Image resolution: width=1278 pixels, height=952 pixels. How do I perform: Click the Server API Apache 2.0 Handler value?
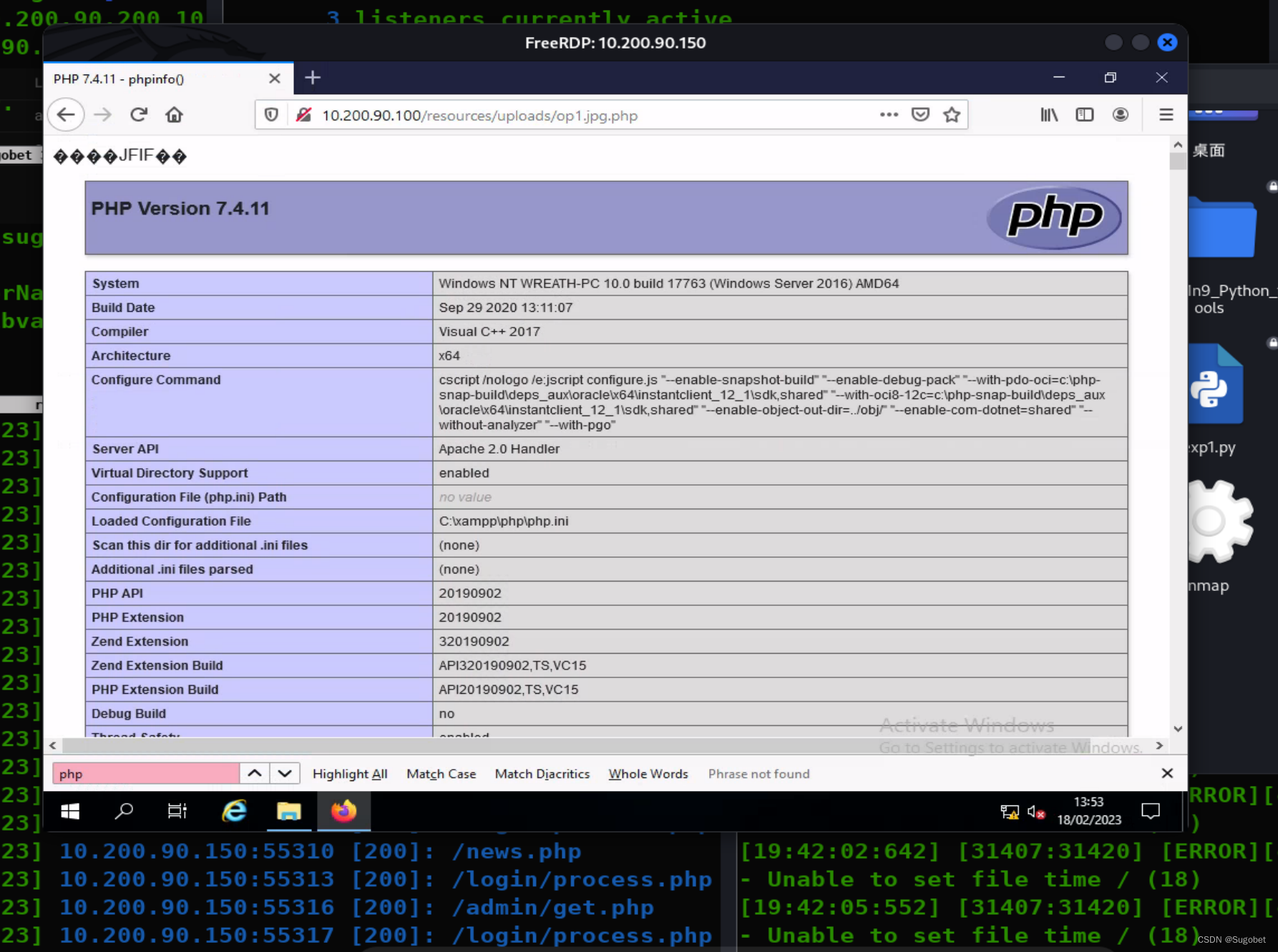(499, 448)
